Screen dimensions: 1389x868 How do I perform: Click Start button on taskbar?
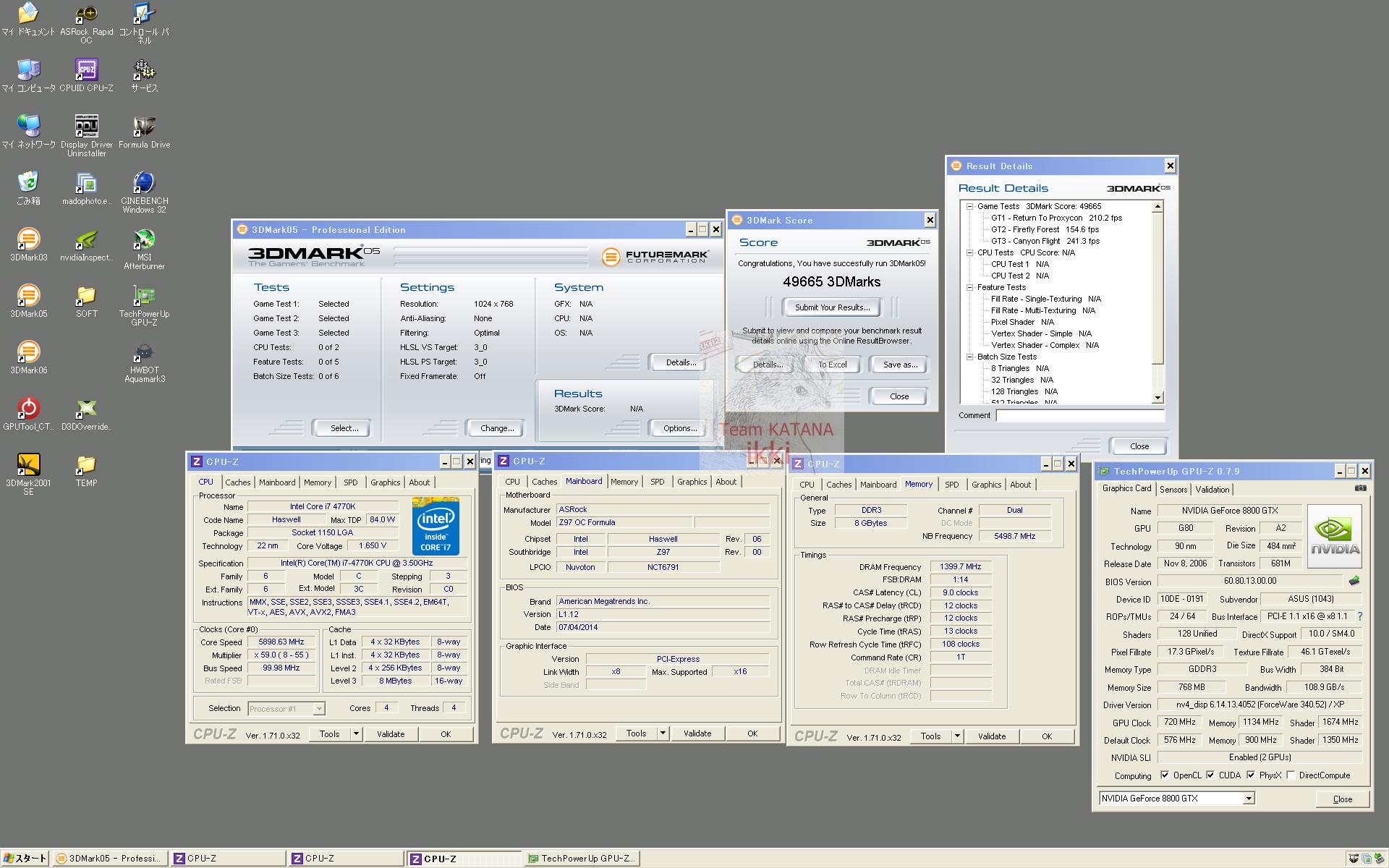[25, 859]
